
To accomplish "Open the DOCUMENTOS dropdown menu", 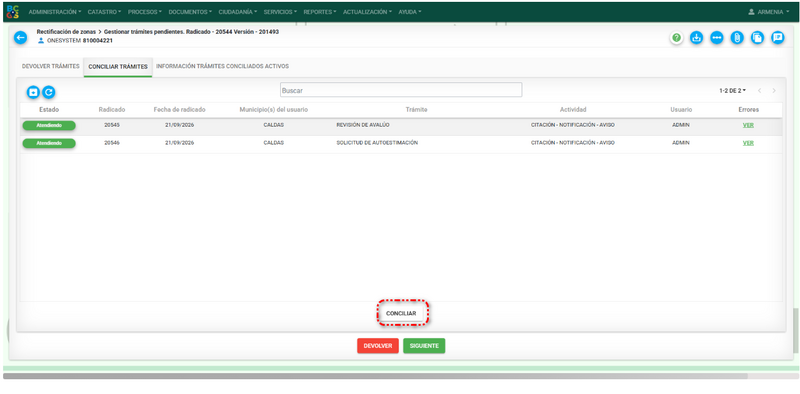I will [x=190, y=12].
